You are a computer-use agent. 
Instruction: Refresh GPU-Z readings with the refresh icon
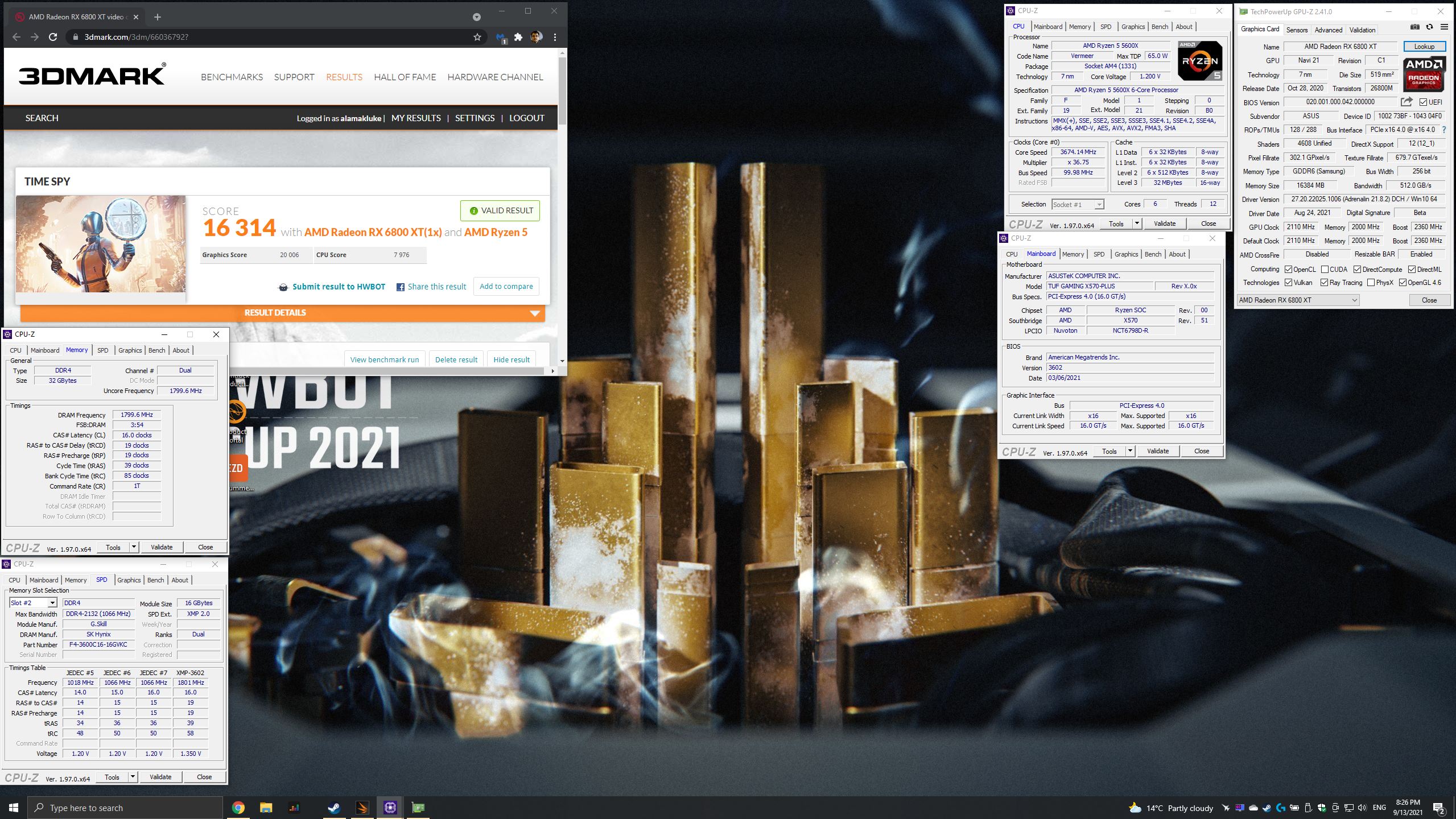[x=1429, y=27]
